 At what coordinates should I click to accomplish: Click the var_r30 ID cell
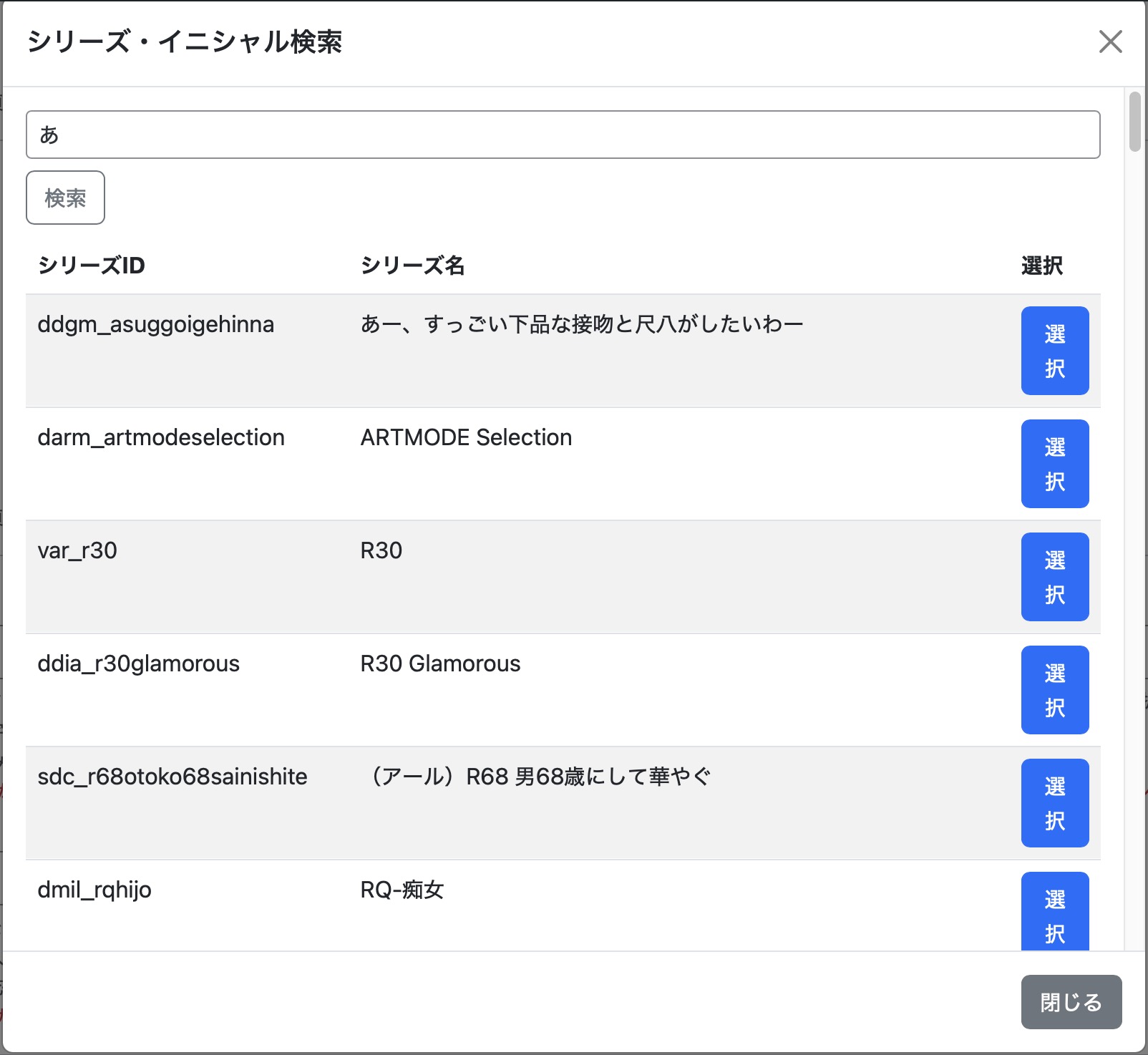pos(77,550)
